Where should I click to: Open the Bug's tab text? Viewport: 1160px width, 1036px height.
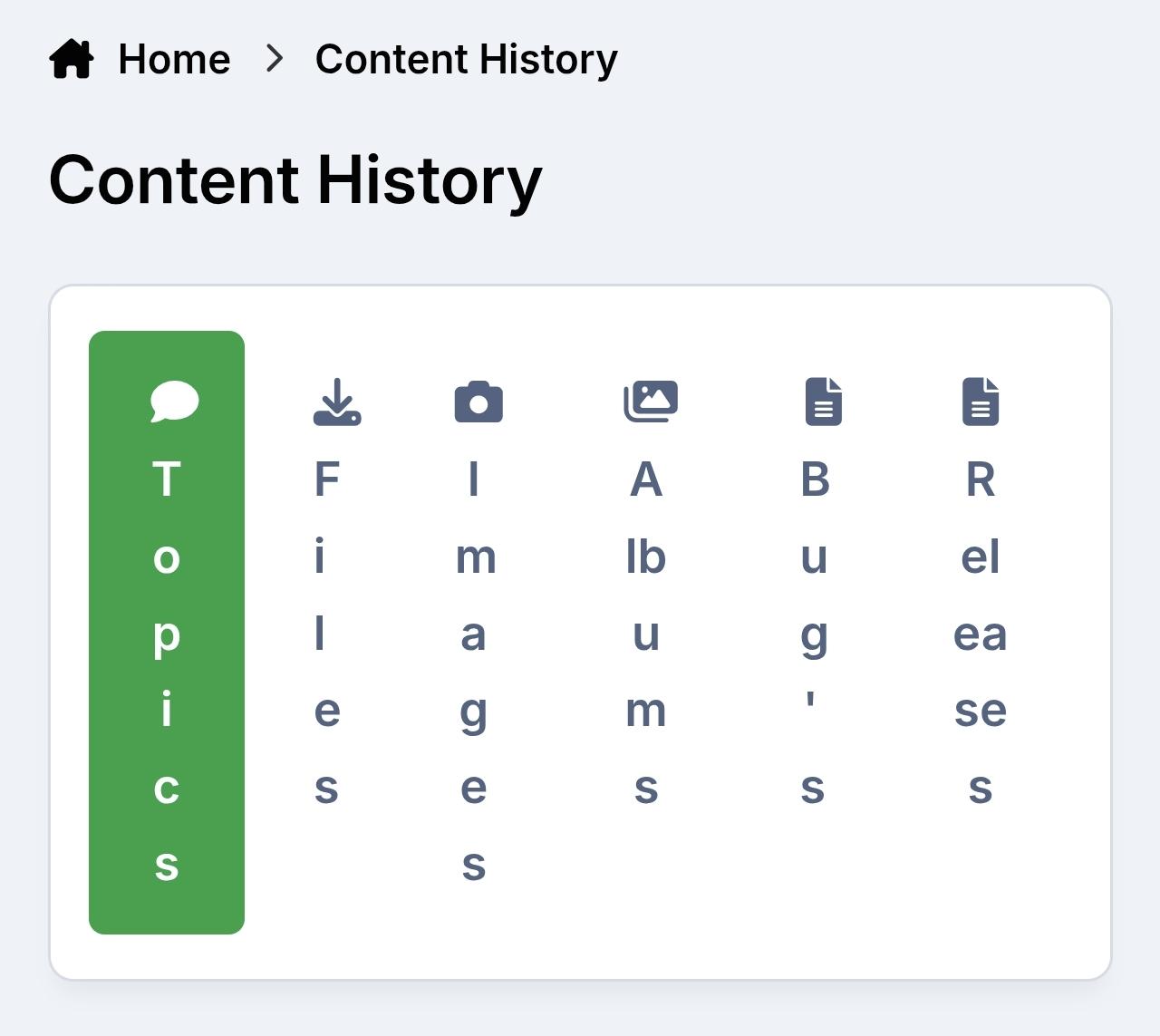814,633
